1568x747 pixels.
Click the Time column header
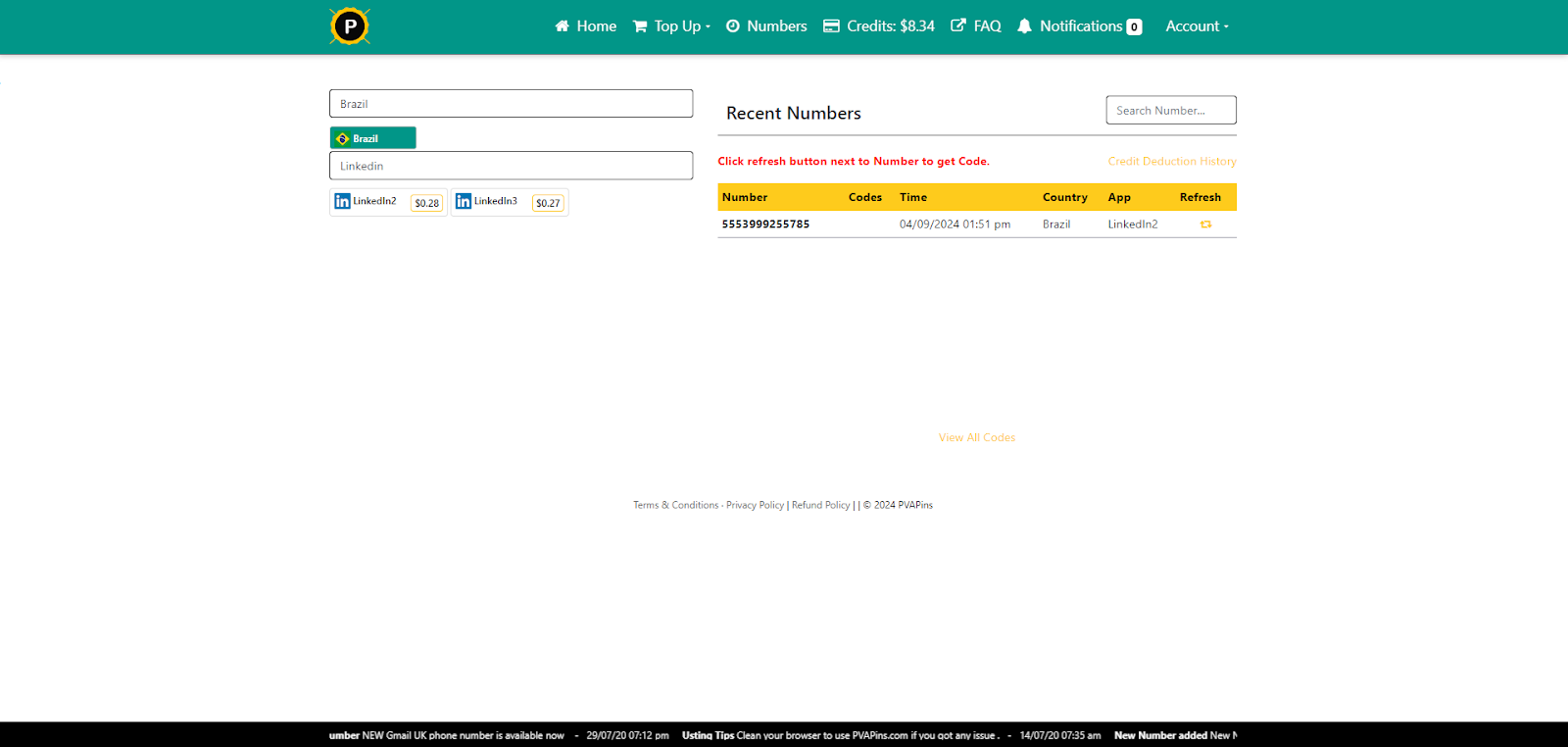pos(913,197)
